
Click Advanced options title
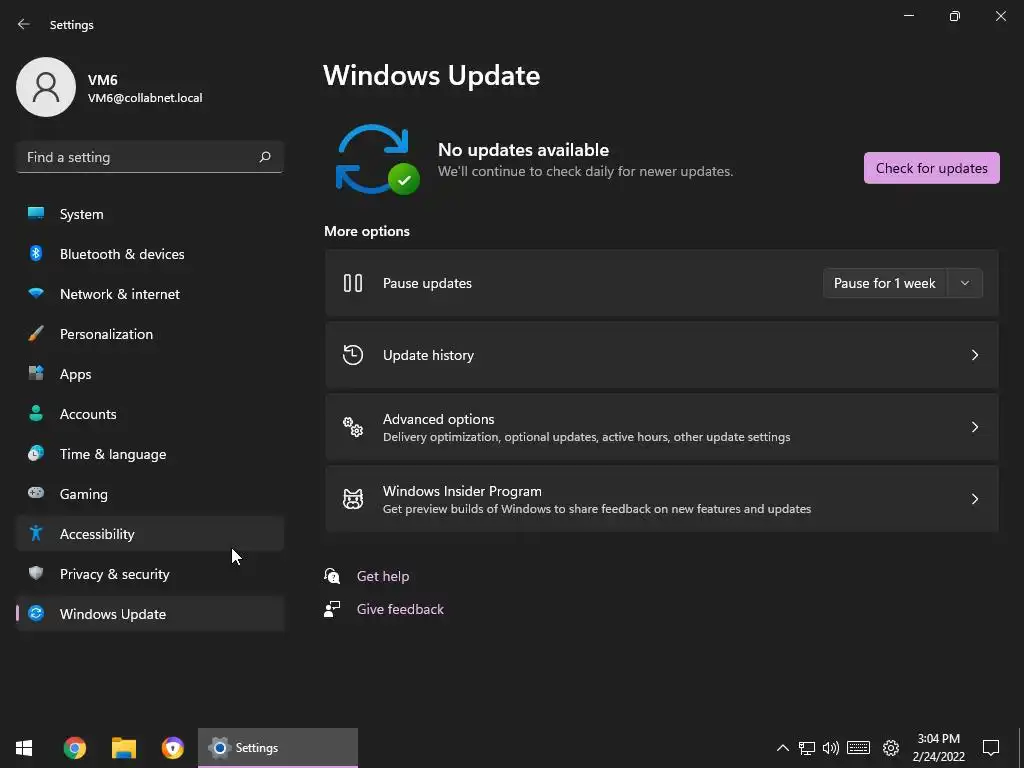pyautogui.click(x=438, y=419)
